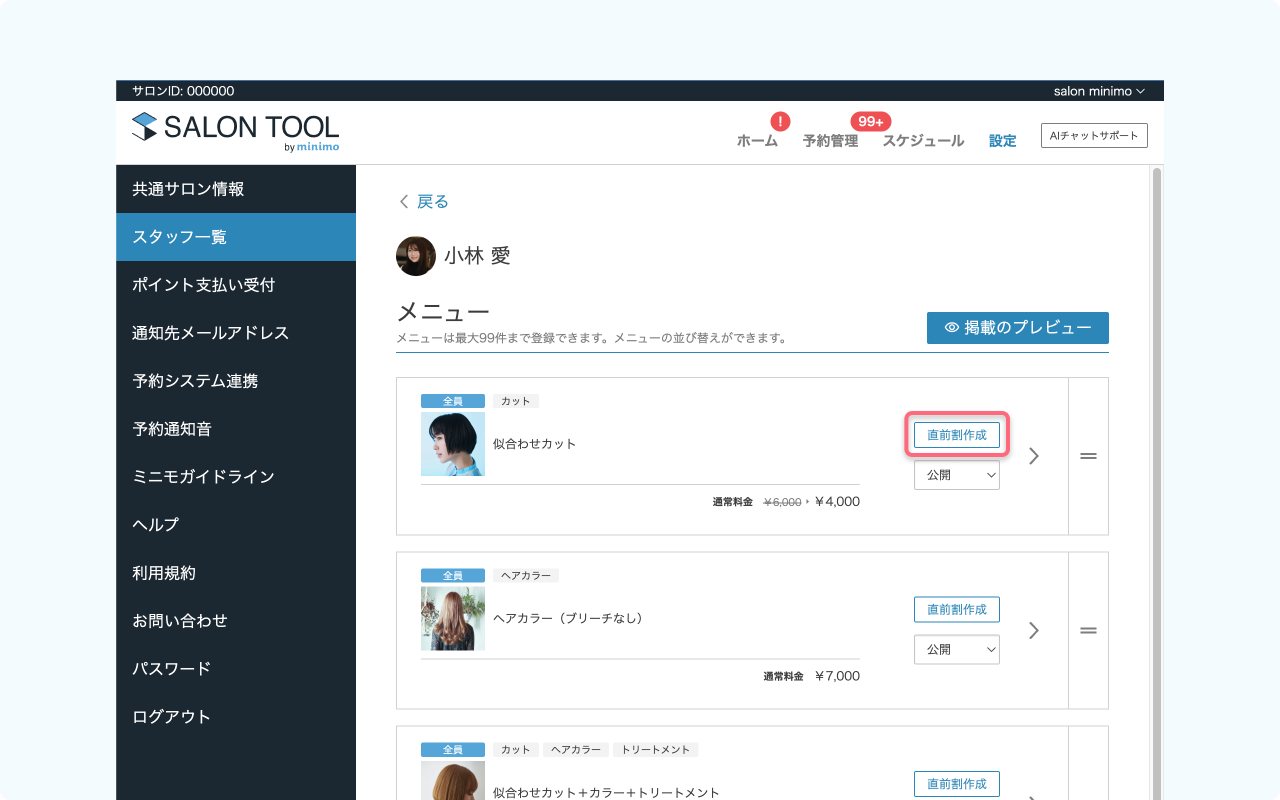Click the ヘアカラー tag on ヘアカラー（ブリーチなし）
Screen dimensions: 1280x800
click(x=526, y=576)
